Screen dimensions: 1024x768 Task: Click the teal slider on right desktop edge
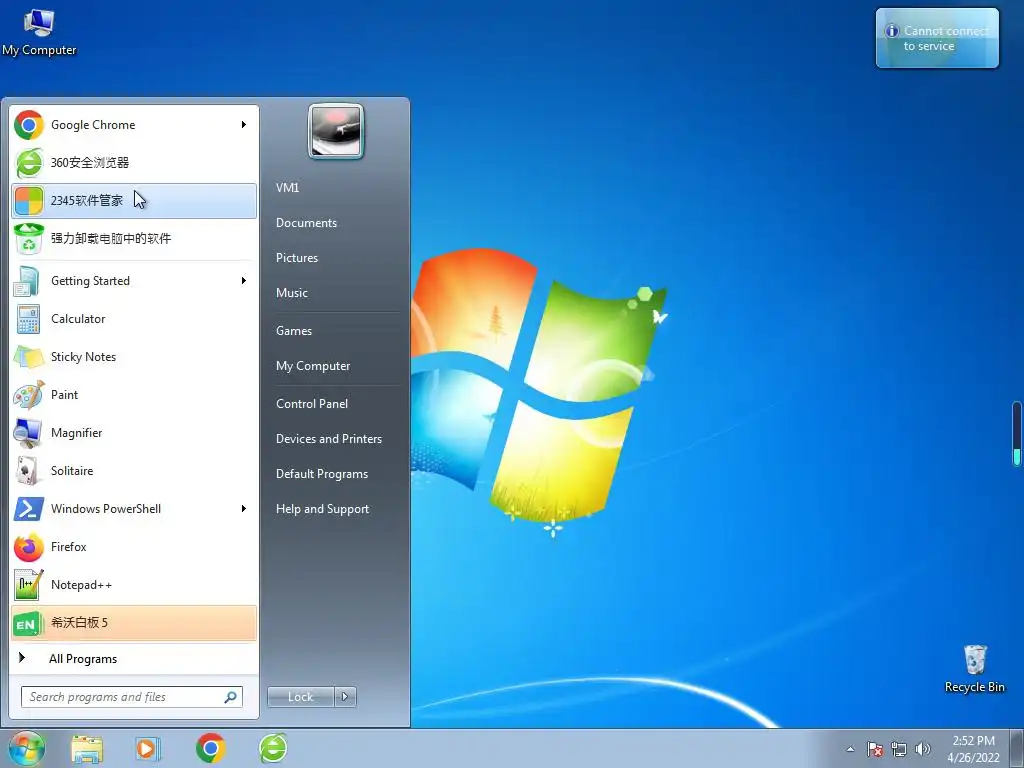point(1017,434)
